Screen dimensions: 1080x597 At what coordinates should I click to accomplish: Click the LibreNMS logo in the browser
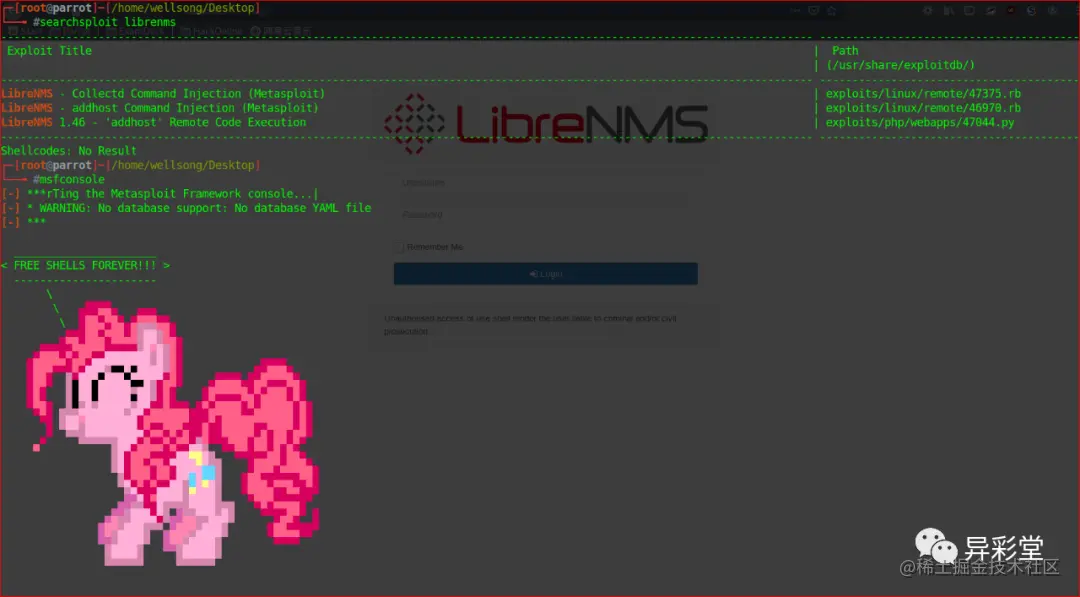pos(546,124)
